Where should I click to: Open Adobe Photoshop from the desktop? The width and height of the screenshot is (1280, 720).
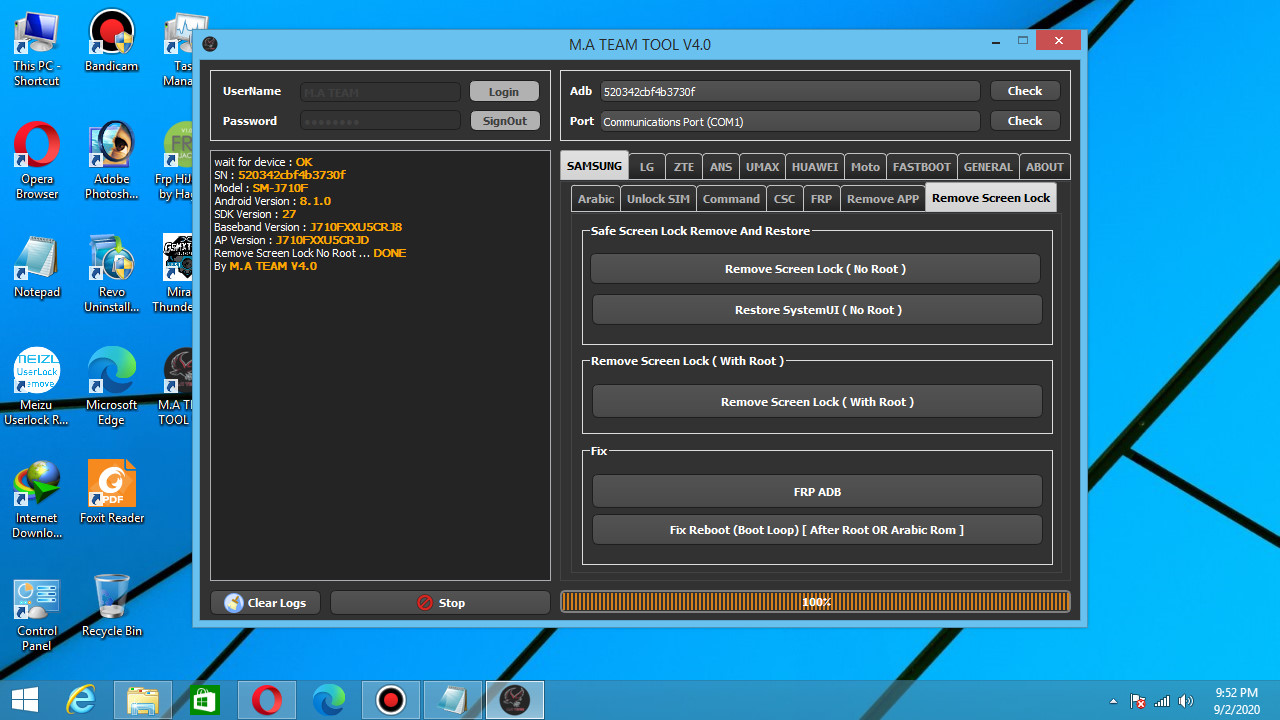[111, 145]
